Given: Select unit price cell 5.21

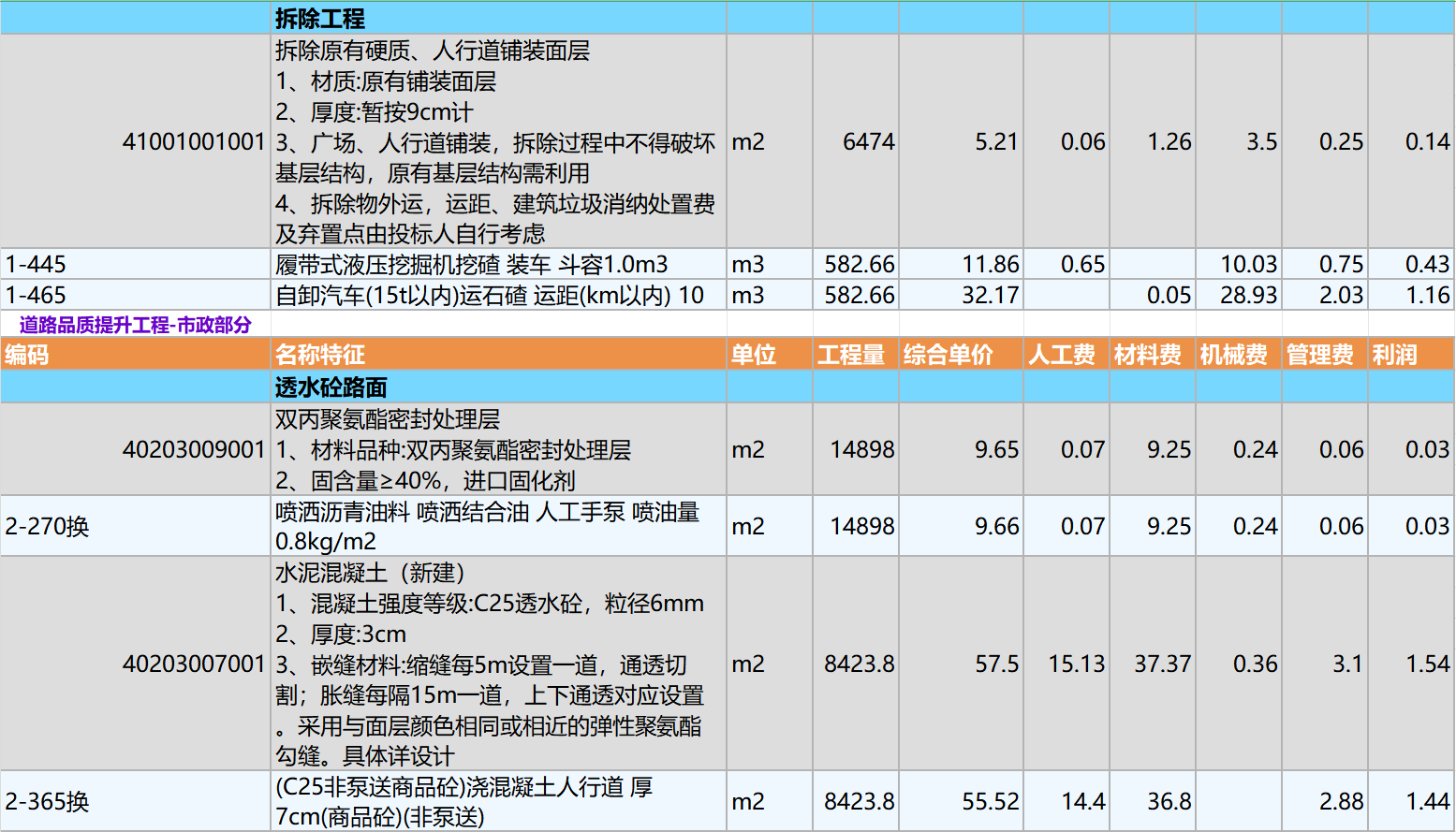Looking at the screenshot, I should 961,141.
